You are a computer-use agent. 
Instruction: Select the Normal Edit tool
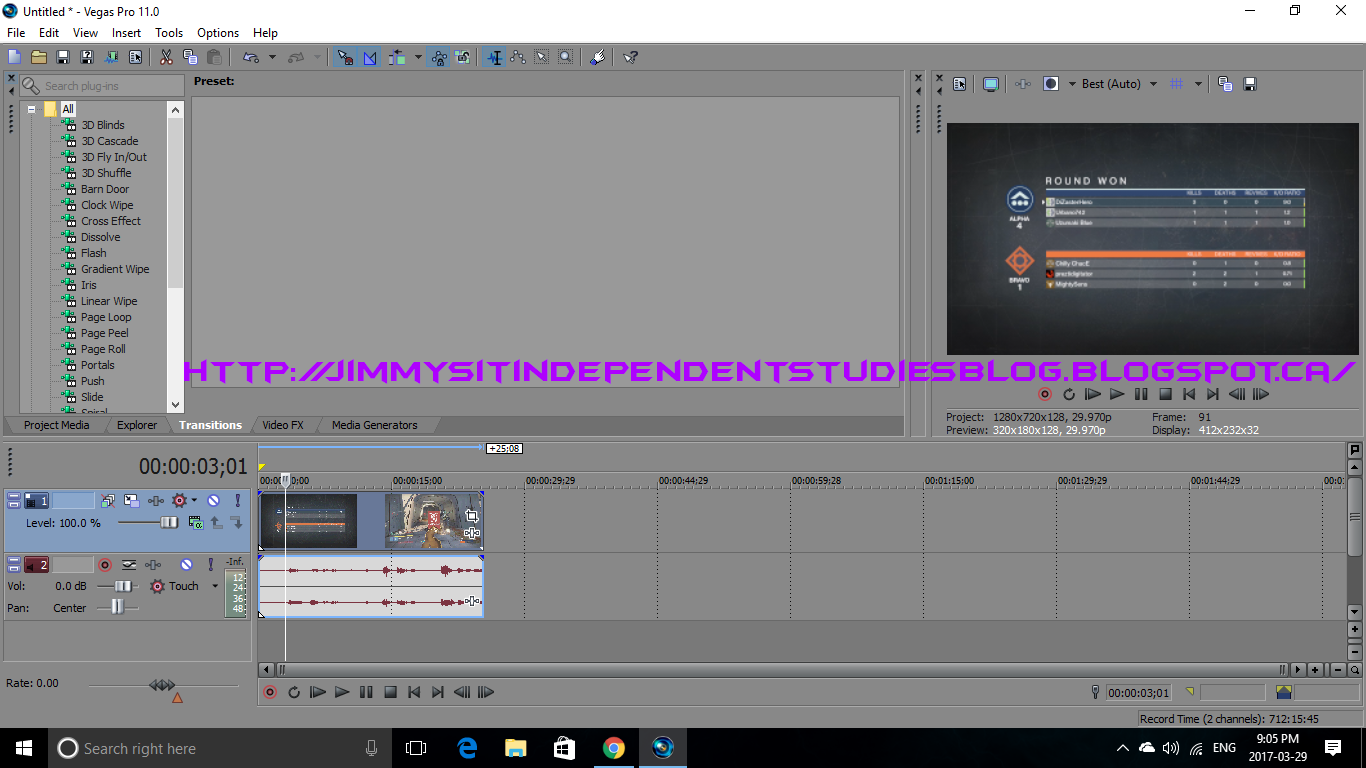(494, 57)
